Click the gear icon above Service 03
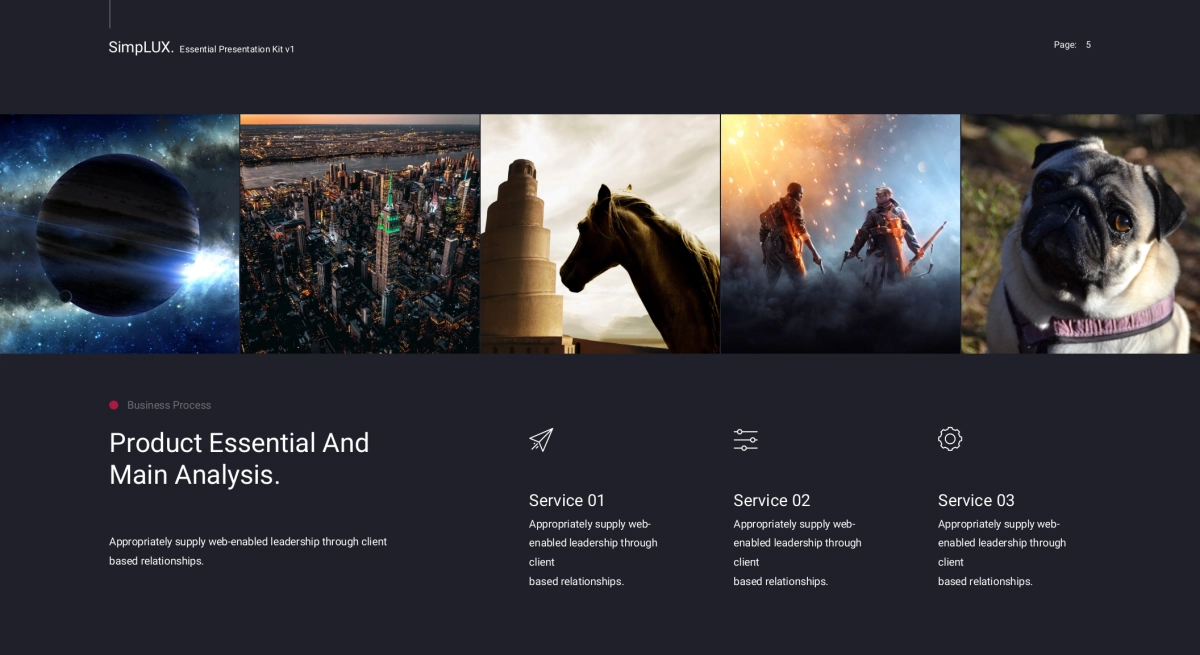This screenshot has height=655, width=1200. pyautogui.click(x=950, y=439)
